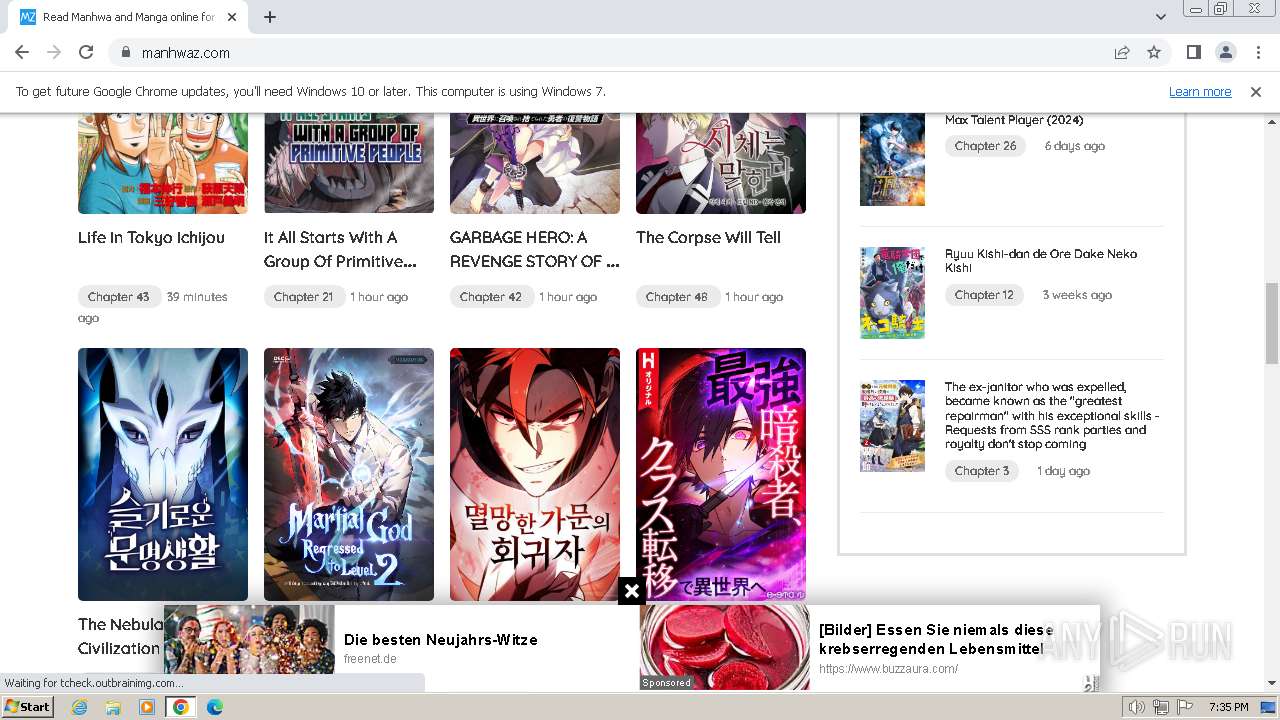Screen dimensions: 1280x720
Task: Open the Learn more link
Action: [1200, 91]
